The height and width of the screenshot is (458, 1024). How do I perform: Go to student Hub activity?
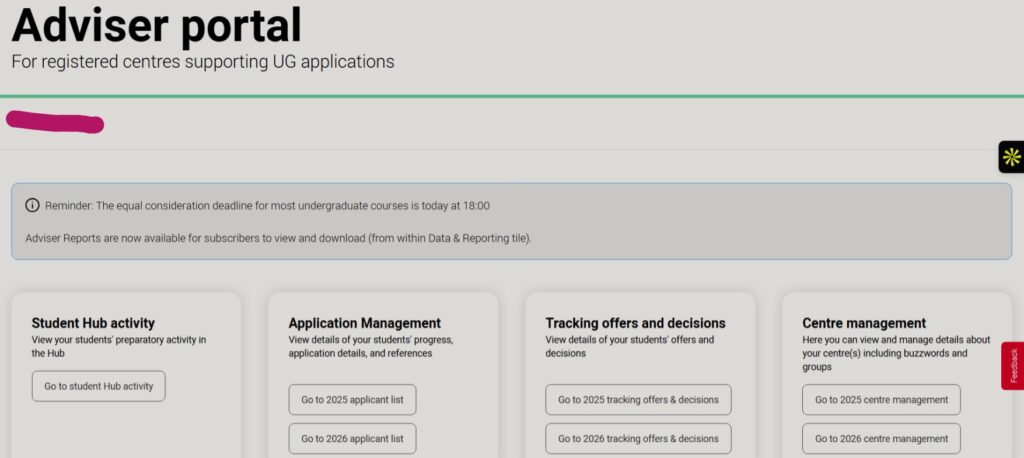click(98, 386)
